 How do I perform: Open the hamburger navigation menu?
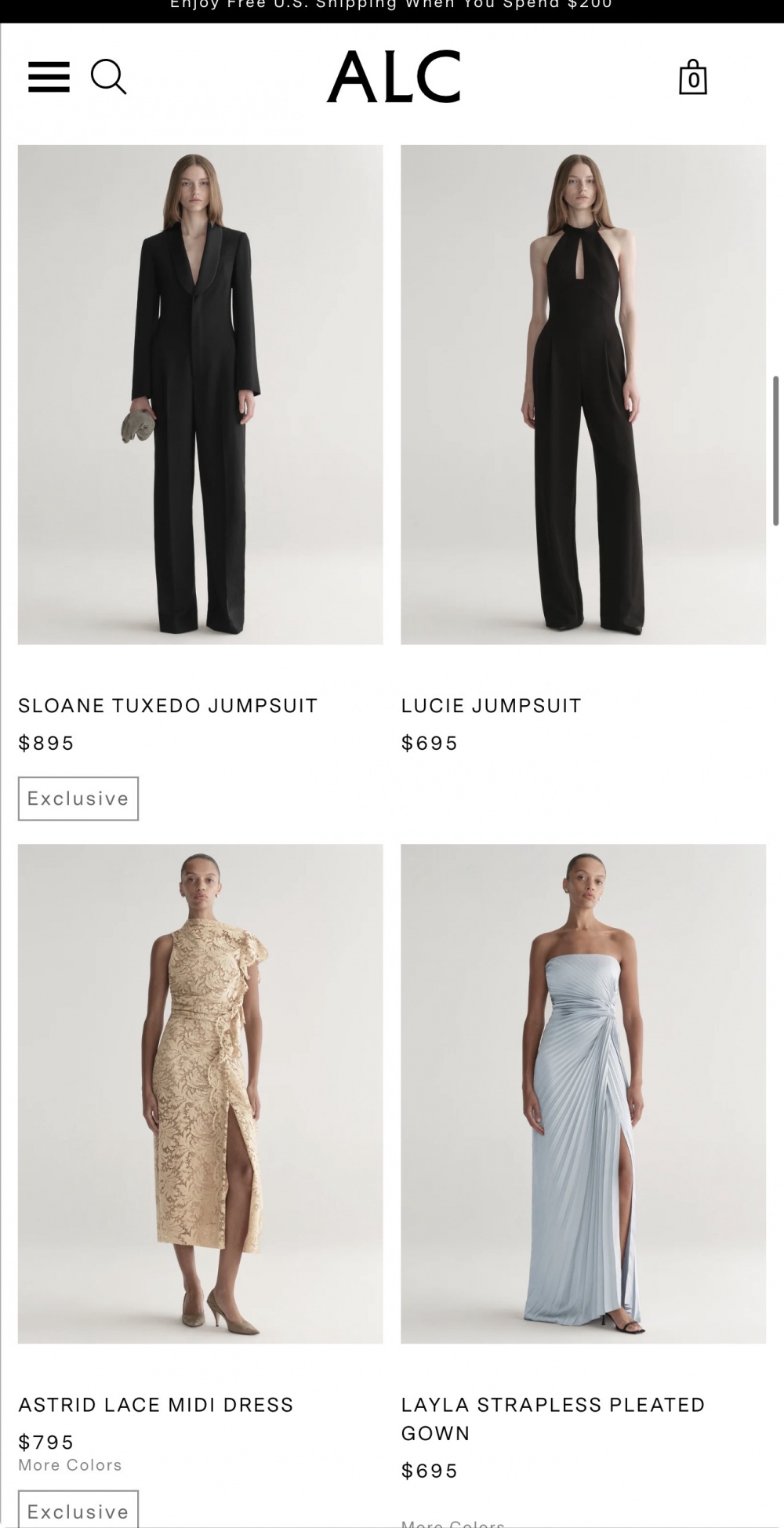point(49,77)
